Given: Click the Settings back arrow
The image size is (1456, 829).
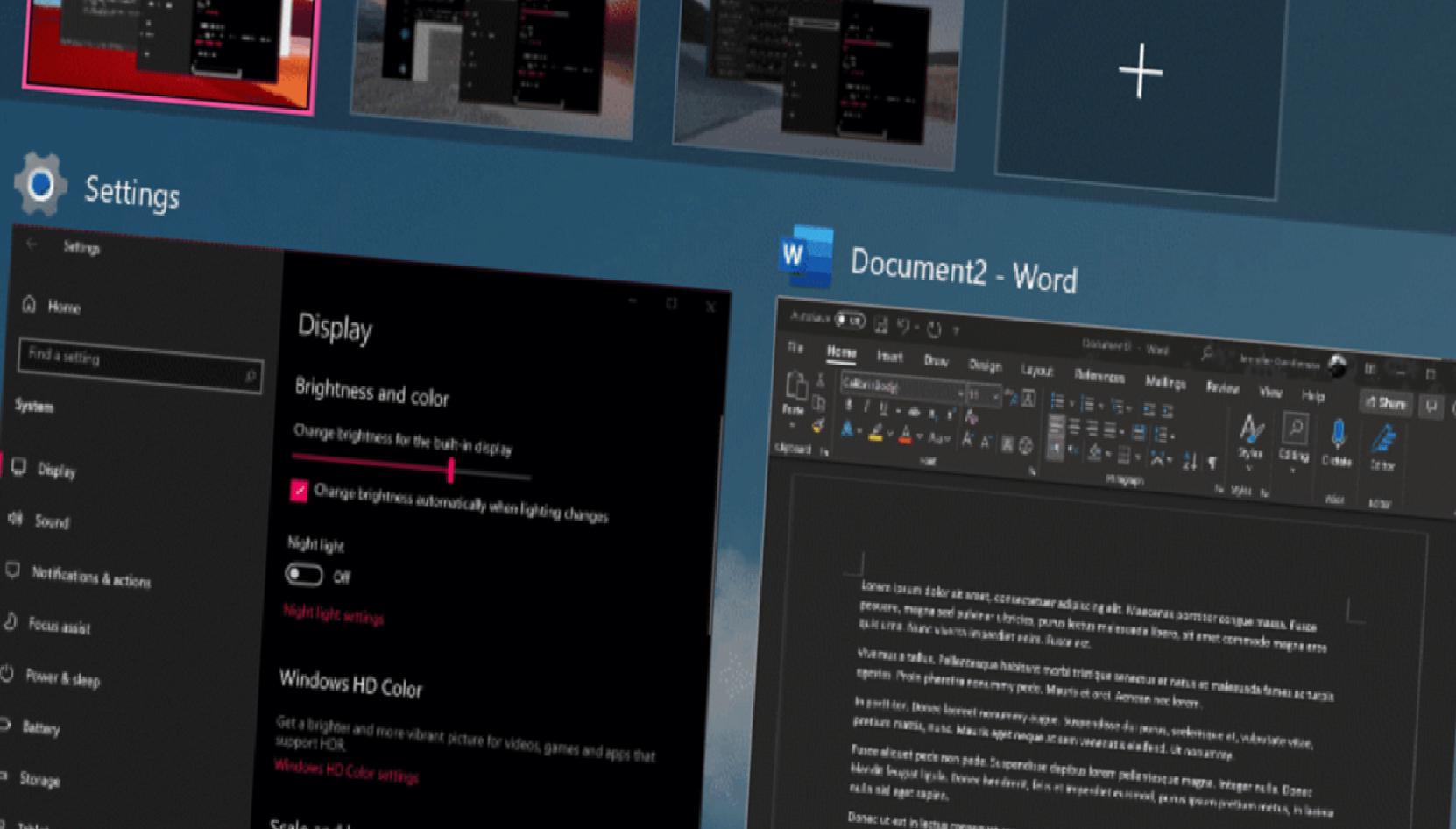Looking at the screenshot, I should click(32, 244).
